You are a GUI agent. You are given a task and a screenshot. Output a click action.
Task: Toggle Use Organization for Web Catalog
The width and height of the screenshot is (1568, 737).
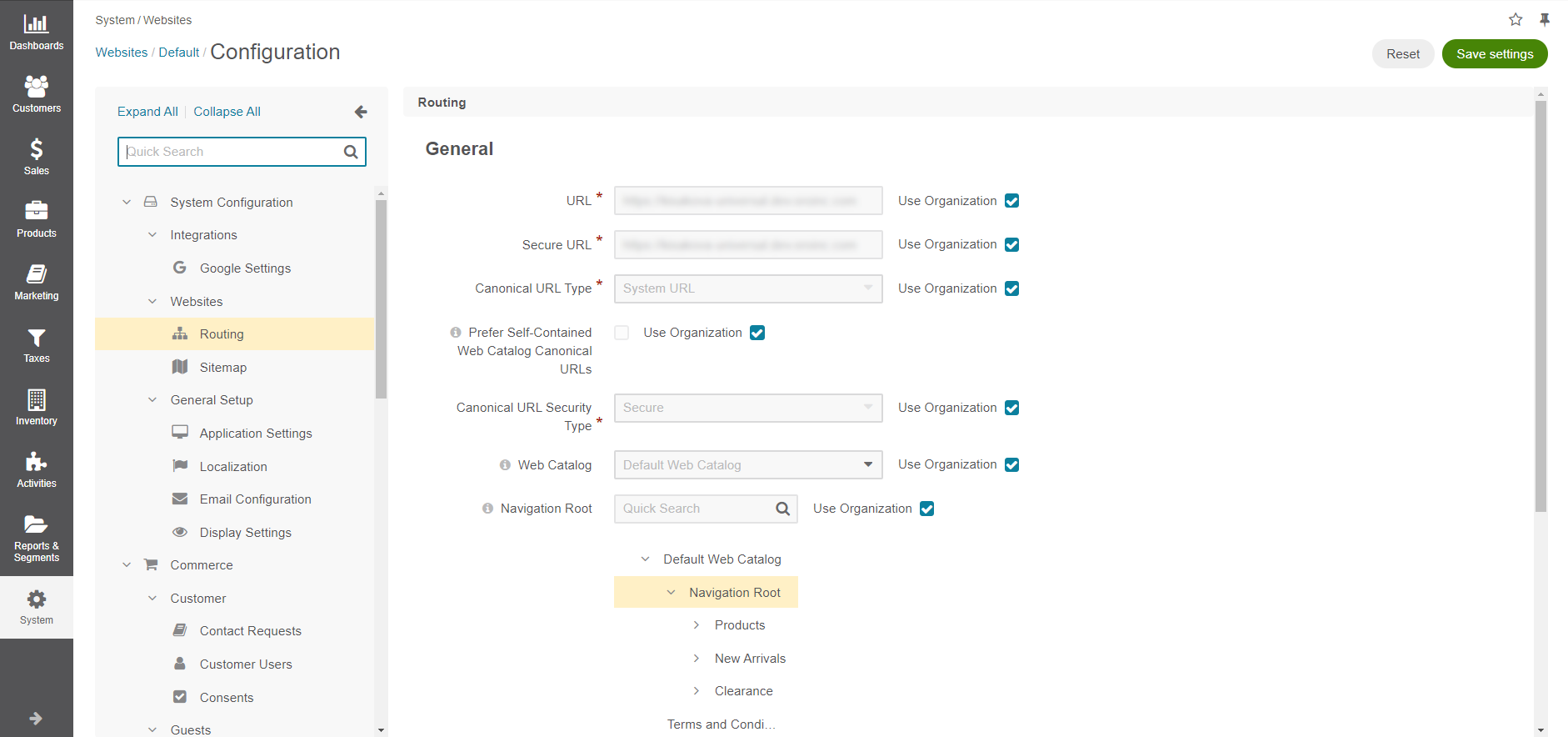(1011, 464)
